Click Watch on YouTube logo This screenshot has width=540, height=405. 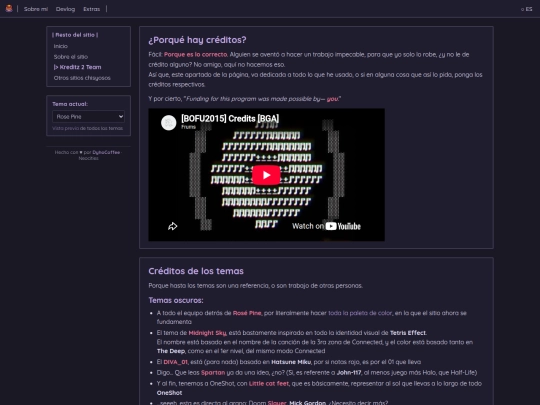(326, 226)
